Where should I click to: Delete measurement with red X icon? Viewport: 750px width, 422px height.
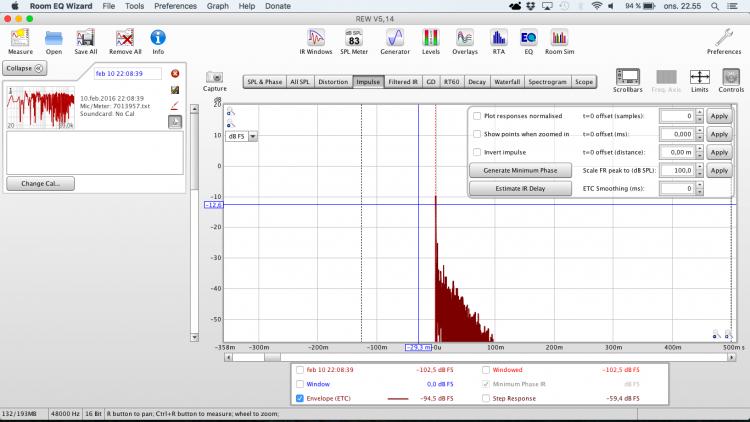[175, 73]
